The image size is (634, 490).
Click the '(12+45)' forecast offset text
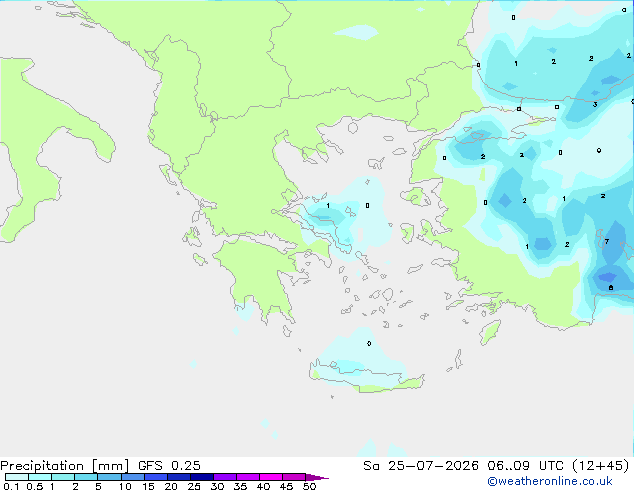[x=601, y=466]
